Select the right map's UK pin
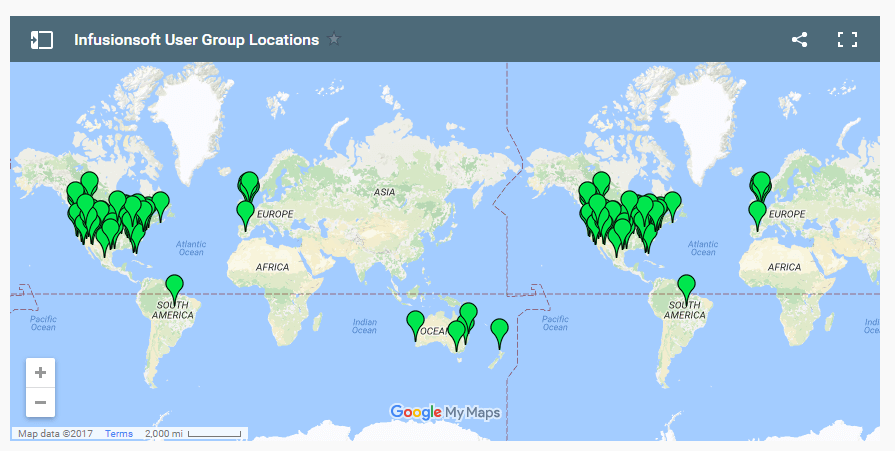Screen dimensions: 895x451 [761, 184]
